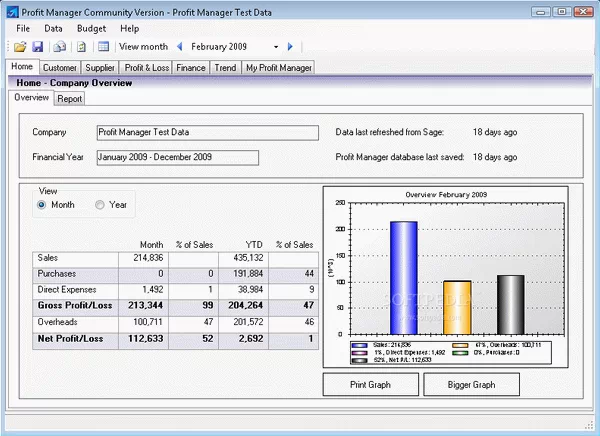Click the Gross Profit/Loss row label
The image size is (600, 436).
[75, 305]
